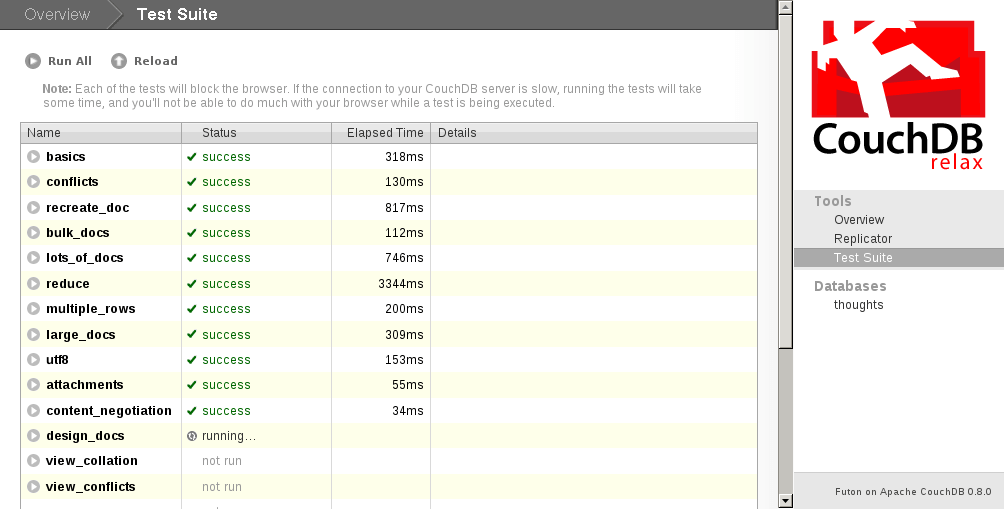This screenshot has height=509, width=1004.
Task: Click the 34ms elapsed time value
Action: tap(408, 410)
